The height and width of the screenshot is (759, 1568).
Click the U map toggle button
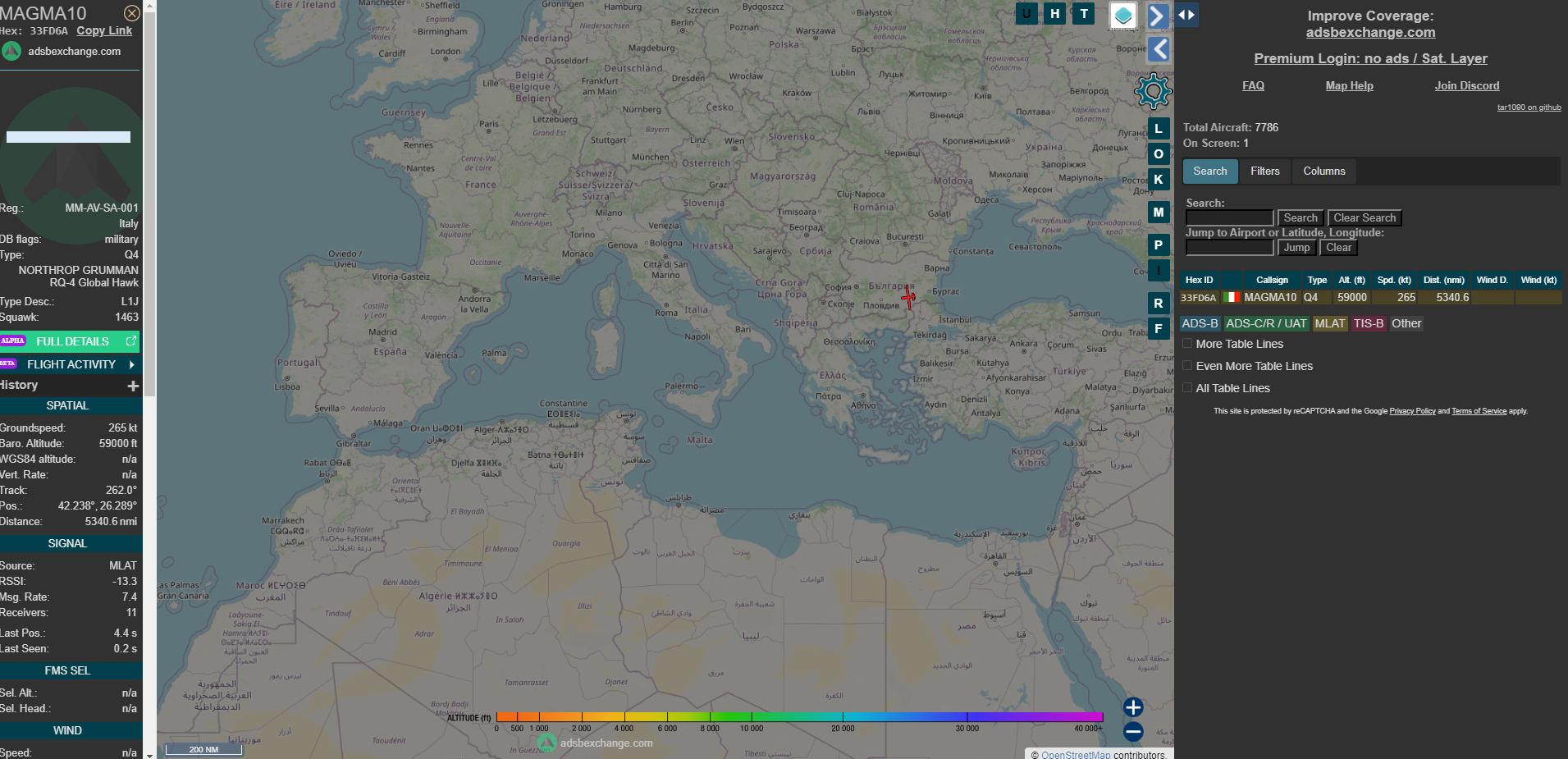[1026, 13]
